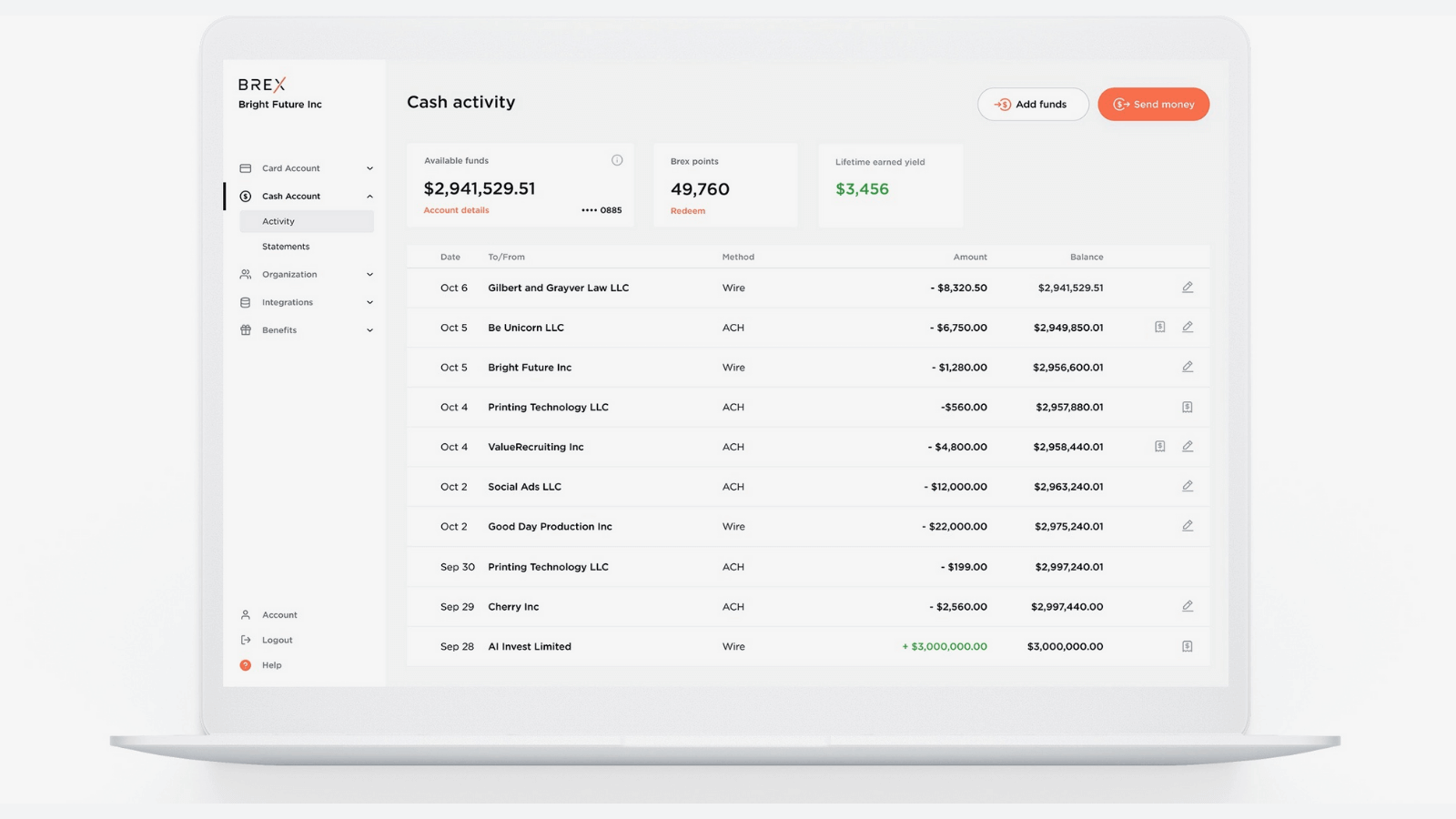Click the Bright Future Inc company name
Viewport: 1456px width, 819px height.
(280, 105)
